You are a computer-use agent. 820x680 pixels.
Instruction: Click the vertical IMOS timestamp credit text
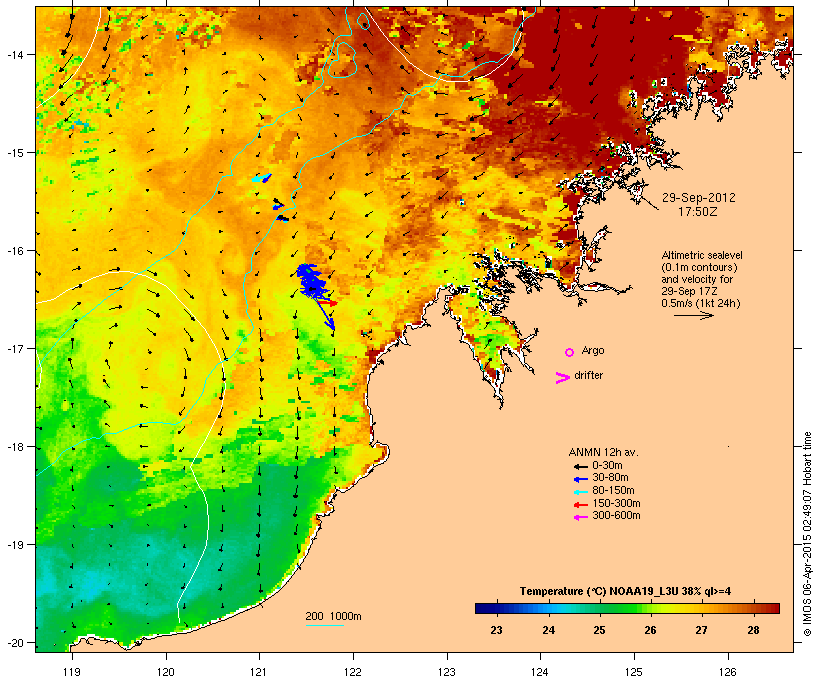point(807,534)
